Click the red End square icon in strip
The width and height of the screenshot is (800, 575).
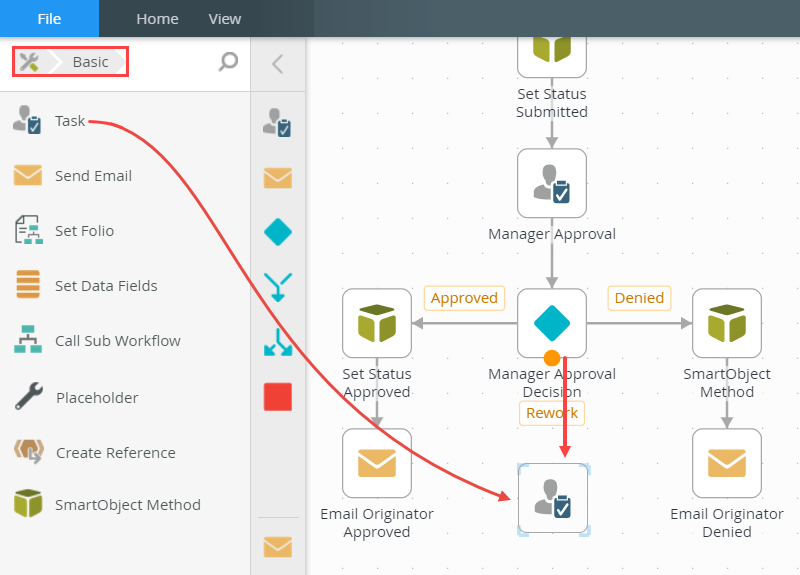point(278,396)
